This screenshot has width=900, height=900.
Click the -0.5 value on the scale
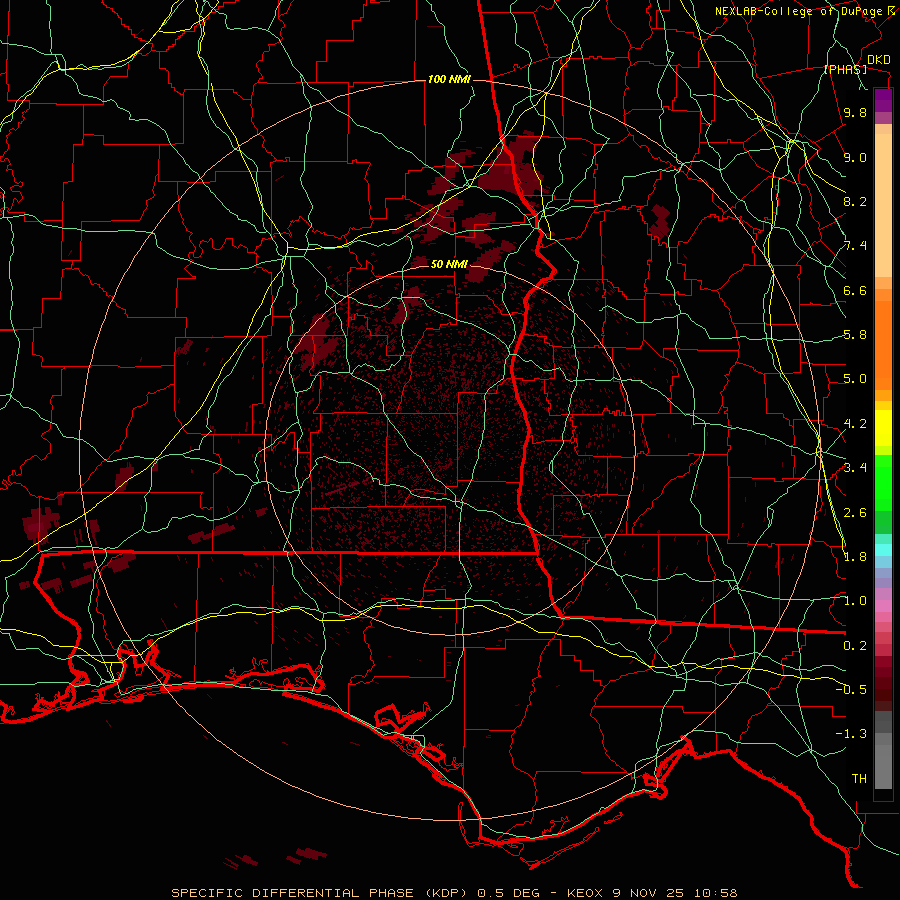(x=851, y=690)
